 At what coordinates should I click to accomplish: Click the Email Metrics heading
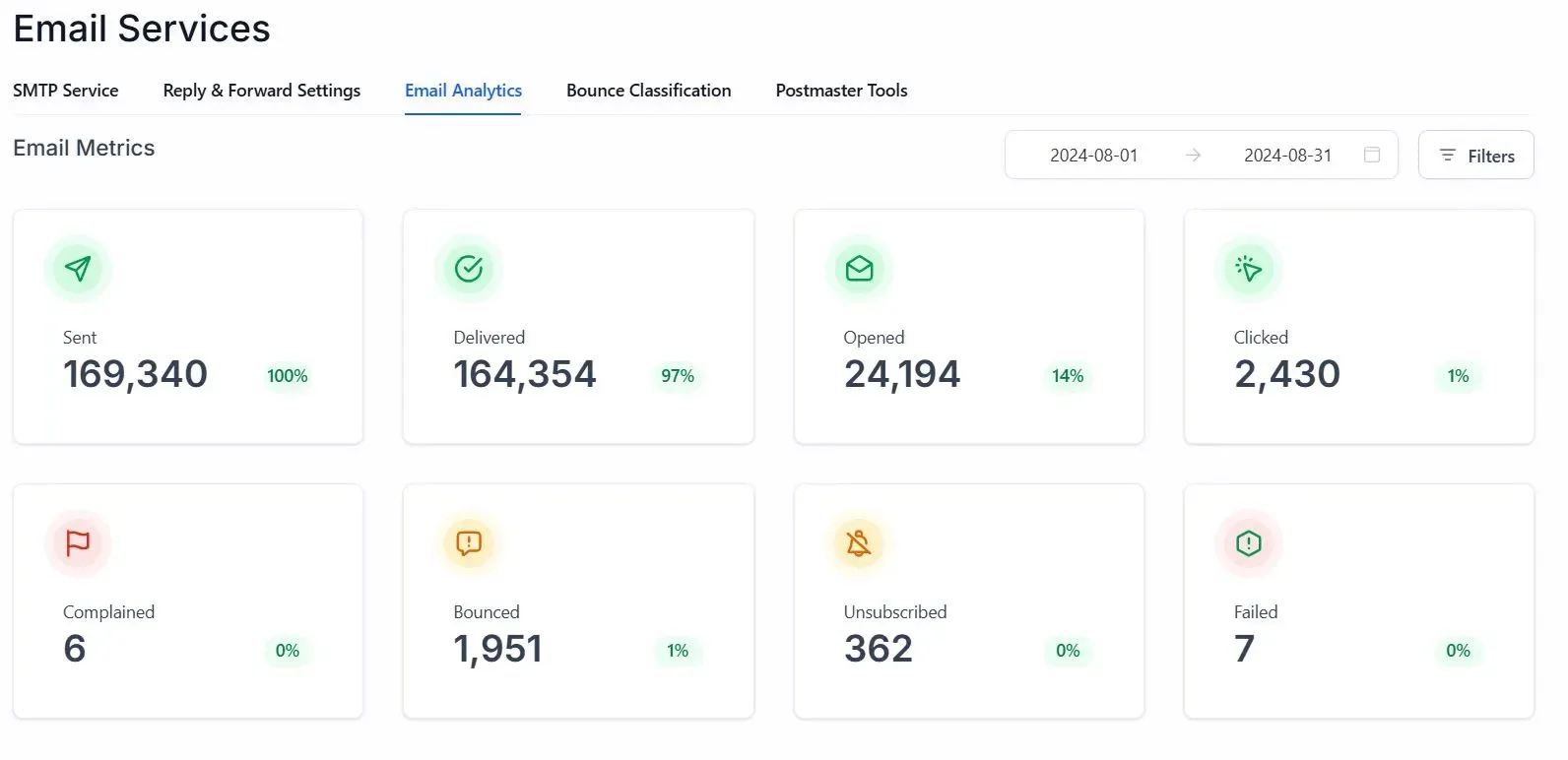[x=84, y=148]
